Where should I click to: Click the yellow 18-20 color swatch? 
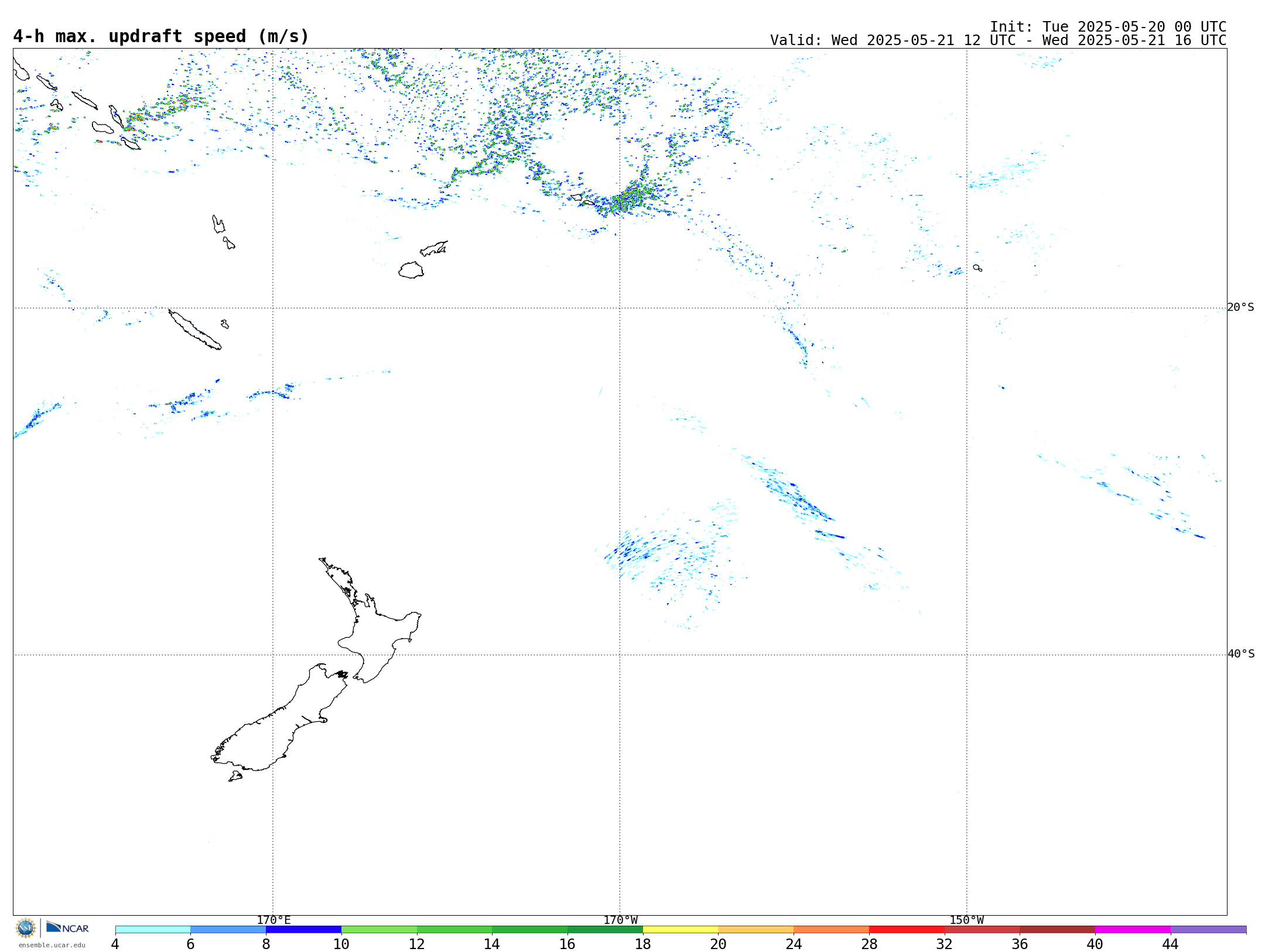click(681, 930)
